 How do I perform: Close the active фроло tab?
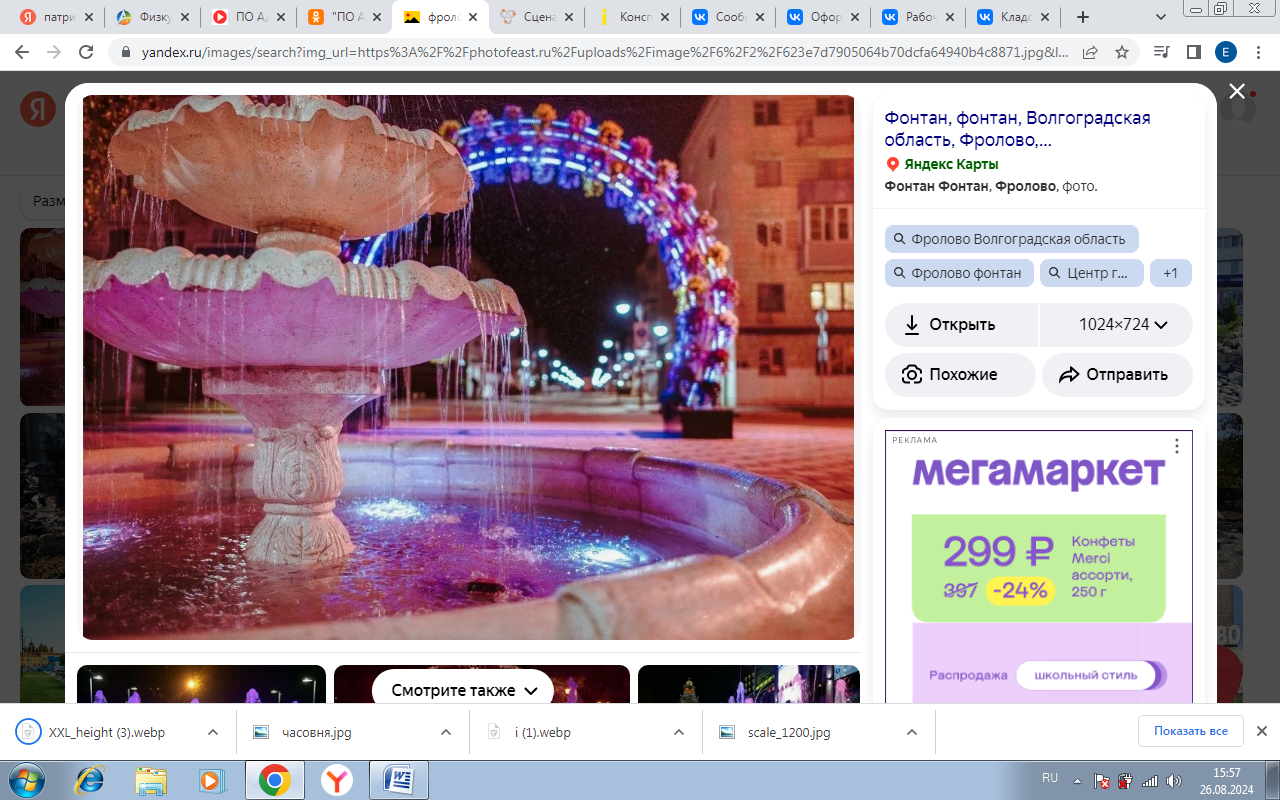[473, 17]
